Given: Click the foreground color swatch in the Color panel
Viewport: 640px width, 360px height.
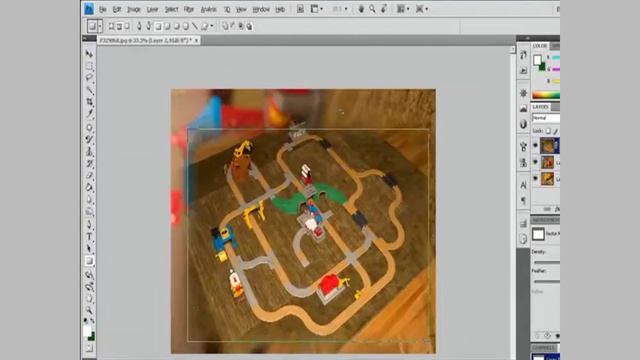Looking at the screenshot, I should (537, 60).
